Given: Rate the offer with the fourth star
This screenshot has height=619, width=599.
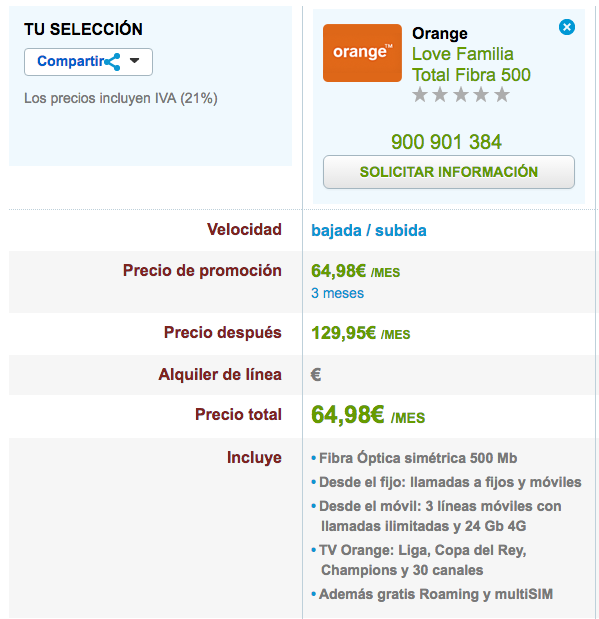Looking at the screenshot, I should coord(481,95).
